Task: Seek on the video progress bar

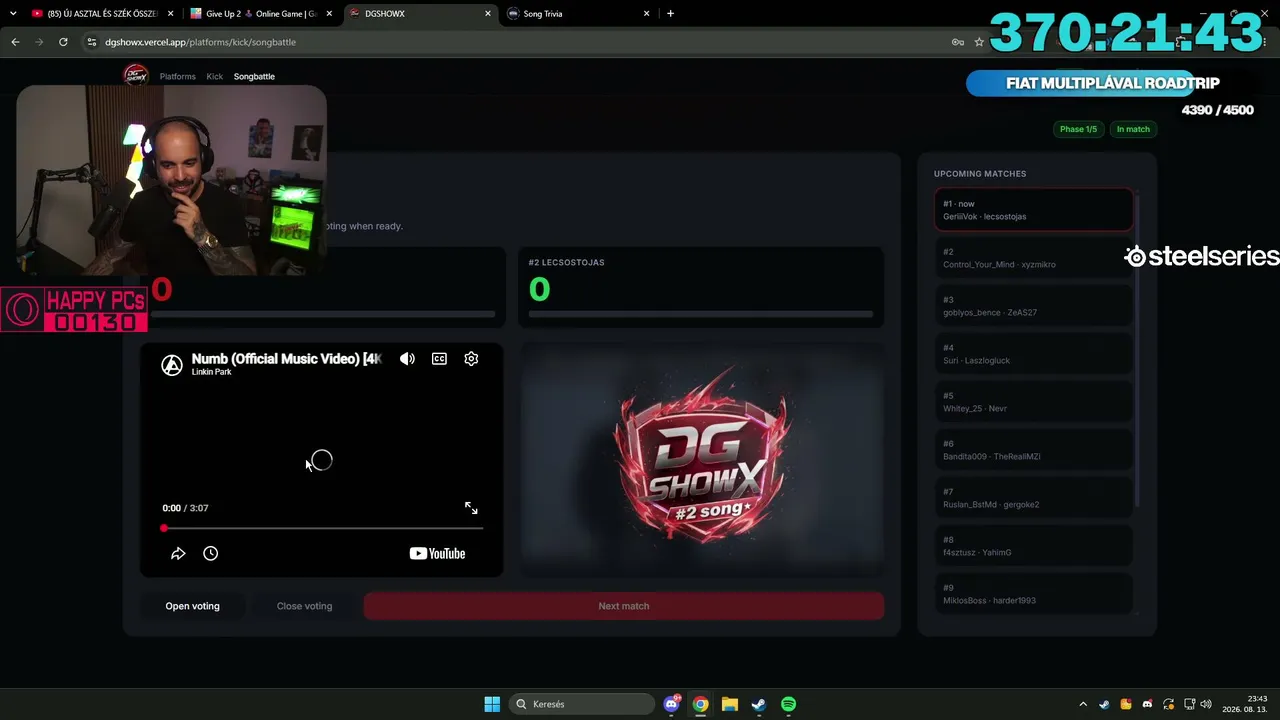Action: (322, 528)
